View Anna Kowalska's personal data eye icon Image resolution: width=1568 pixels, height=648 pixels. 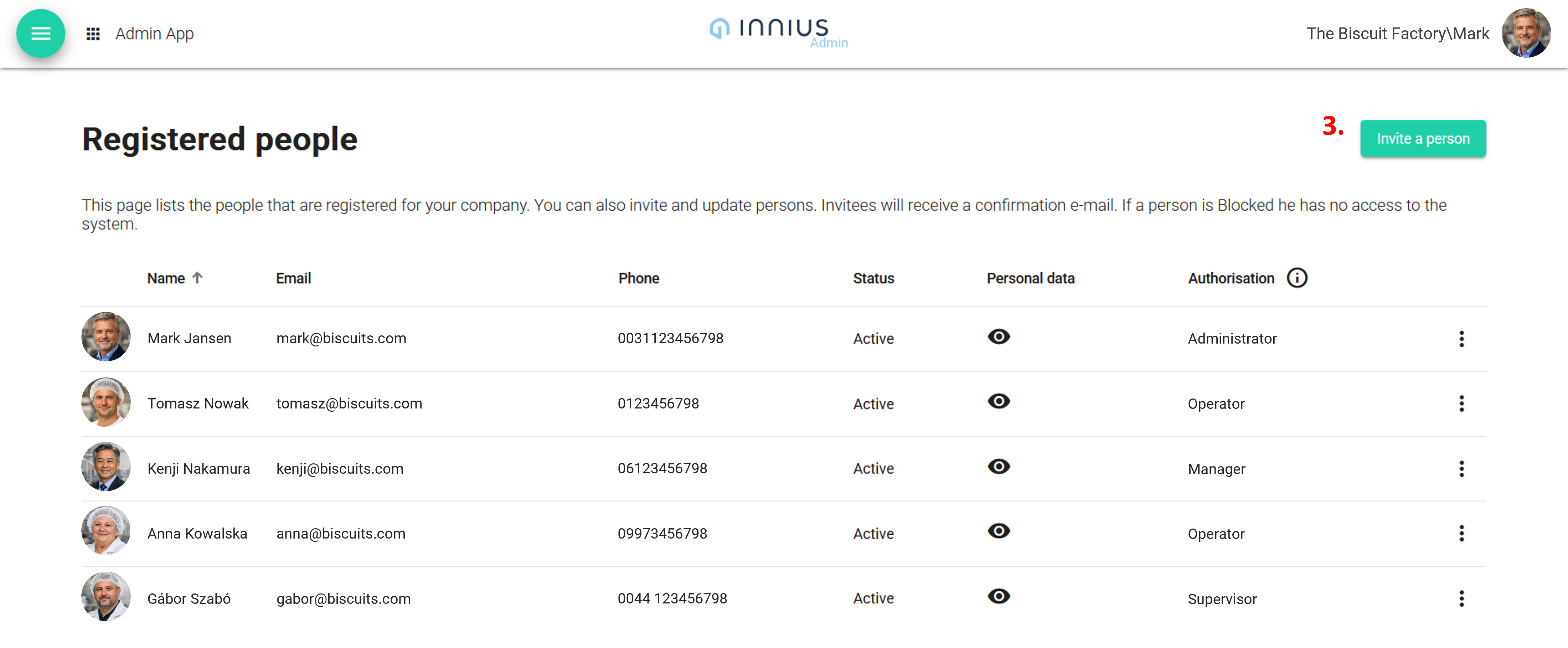point(998,531)
